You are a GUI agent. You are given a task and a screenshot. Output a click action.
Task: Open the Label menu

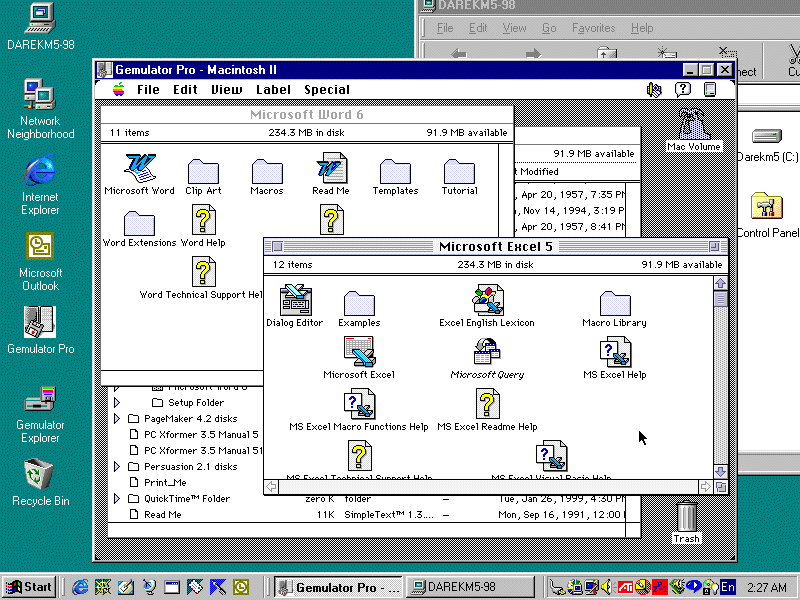tap(273, 90)
